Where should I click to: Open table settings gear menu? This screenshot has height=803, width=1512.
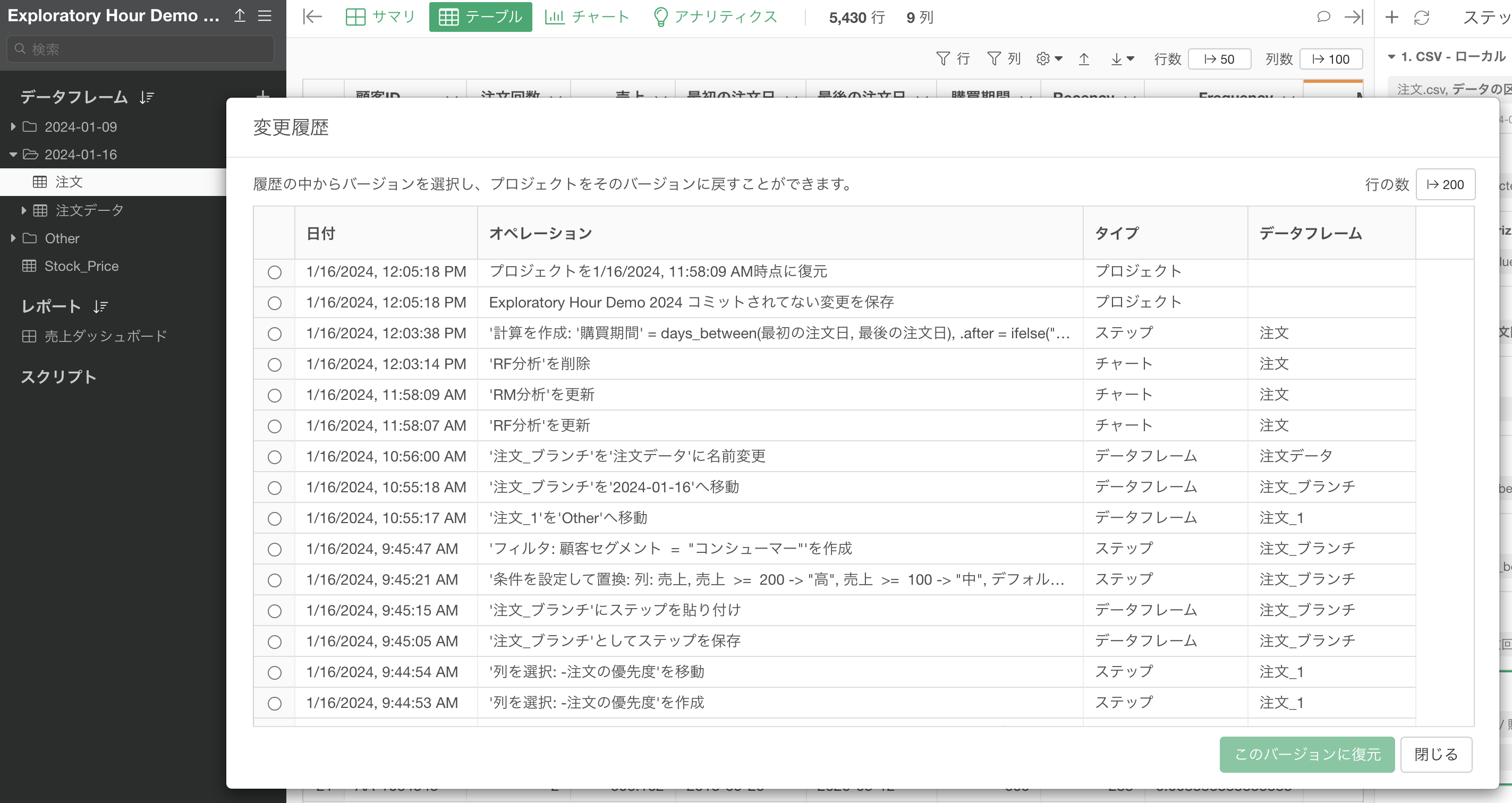[x=1049, y=58]
